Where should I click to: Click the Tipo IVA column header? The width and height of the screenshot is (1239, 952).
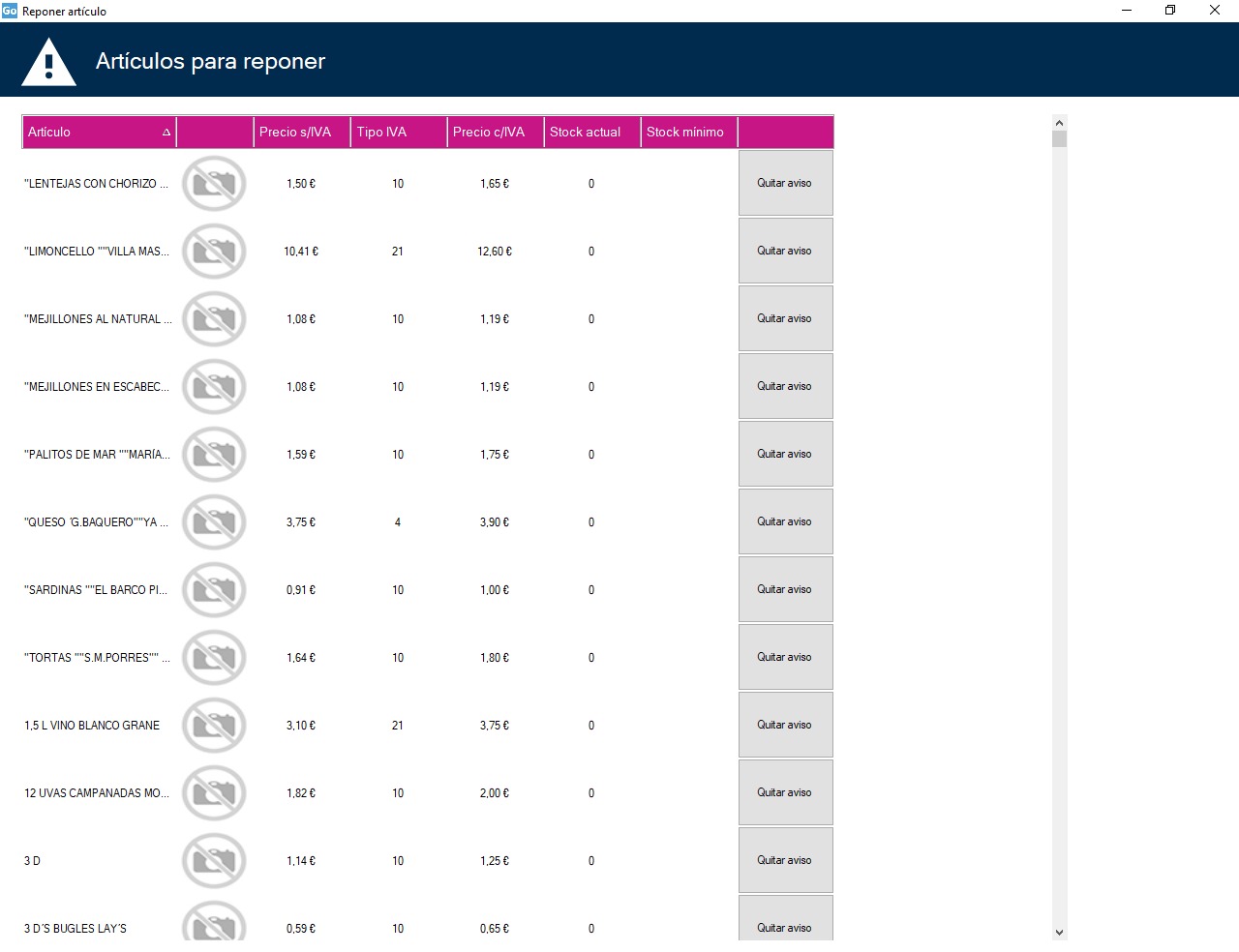tap(398, 133)
